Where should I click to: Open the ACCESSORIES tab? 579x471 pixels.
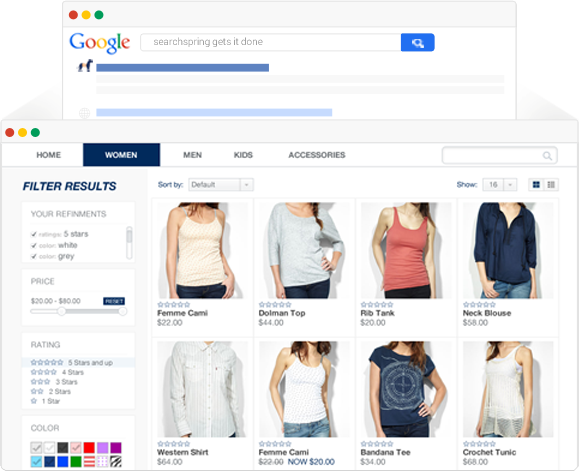(317, 155)
